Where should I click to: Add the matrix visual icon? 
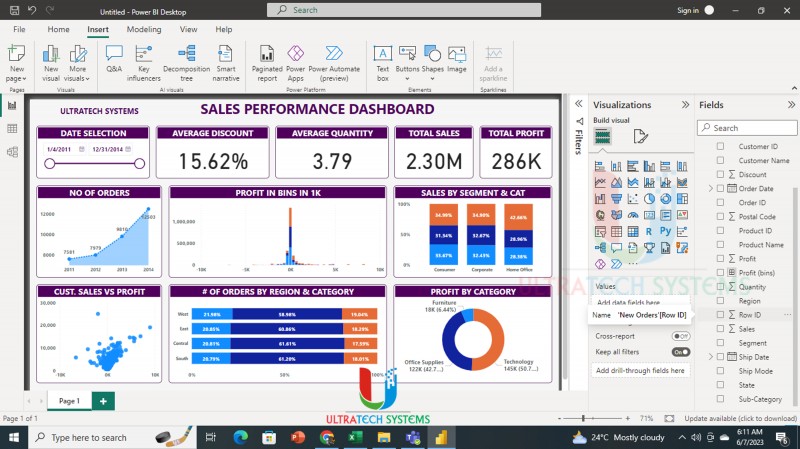point(633,231)
